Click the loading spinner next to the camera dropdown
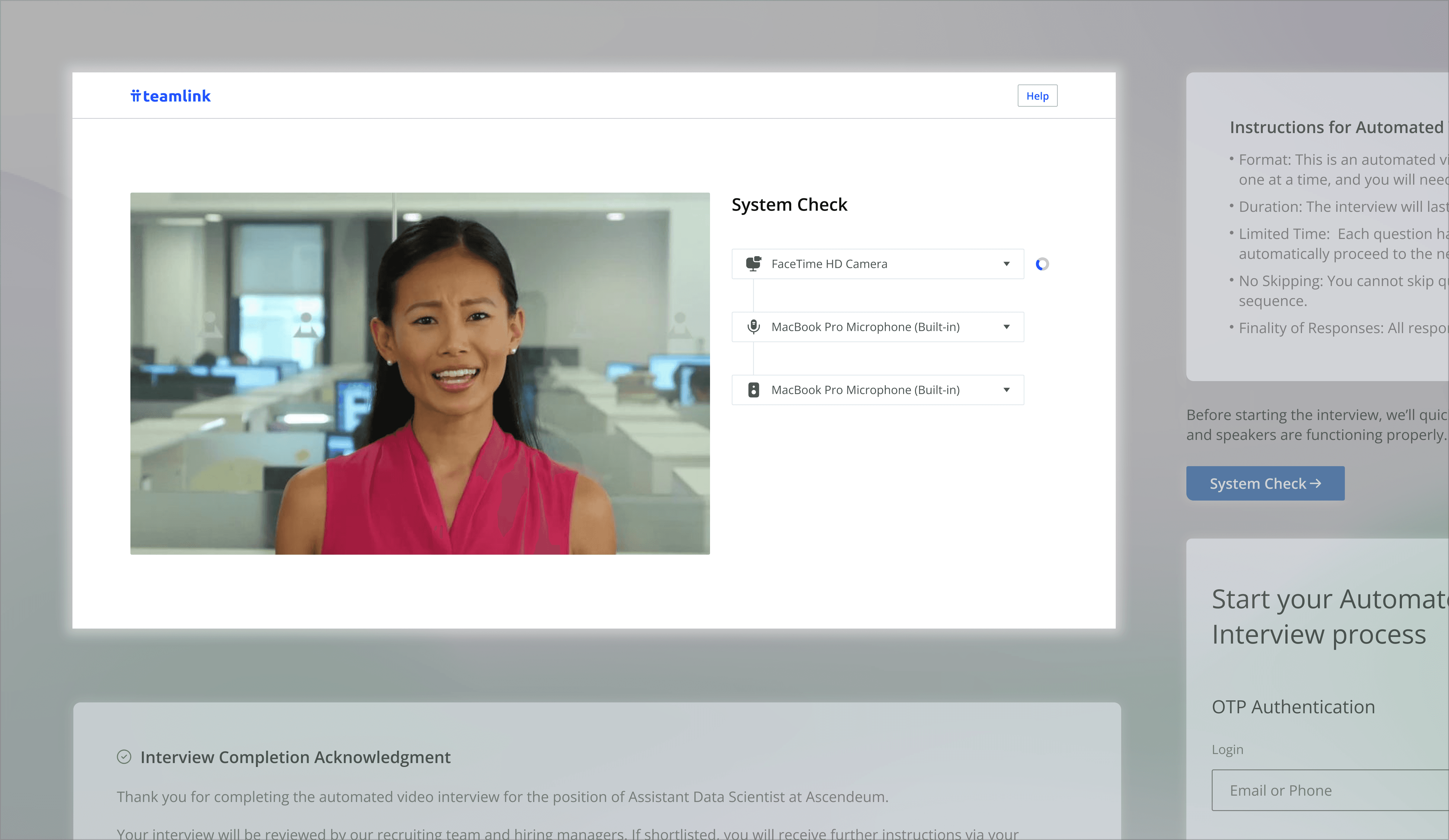Viewport: 1449px width, 840px height. click(x=1042, y=264)
